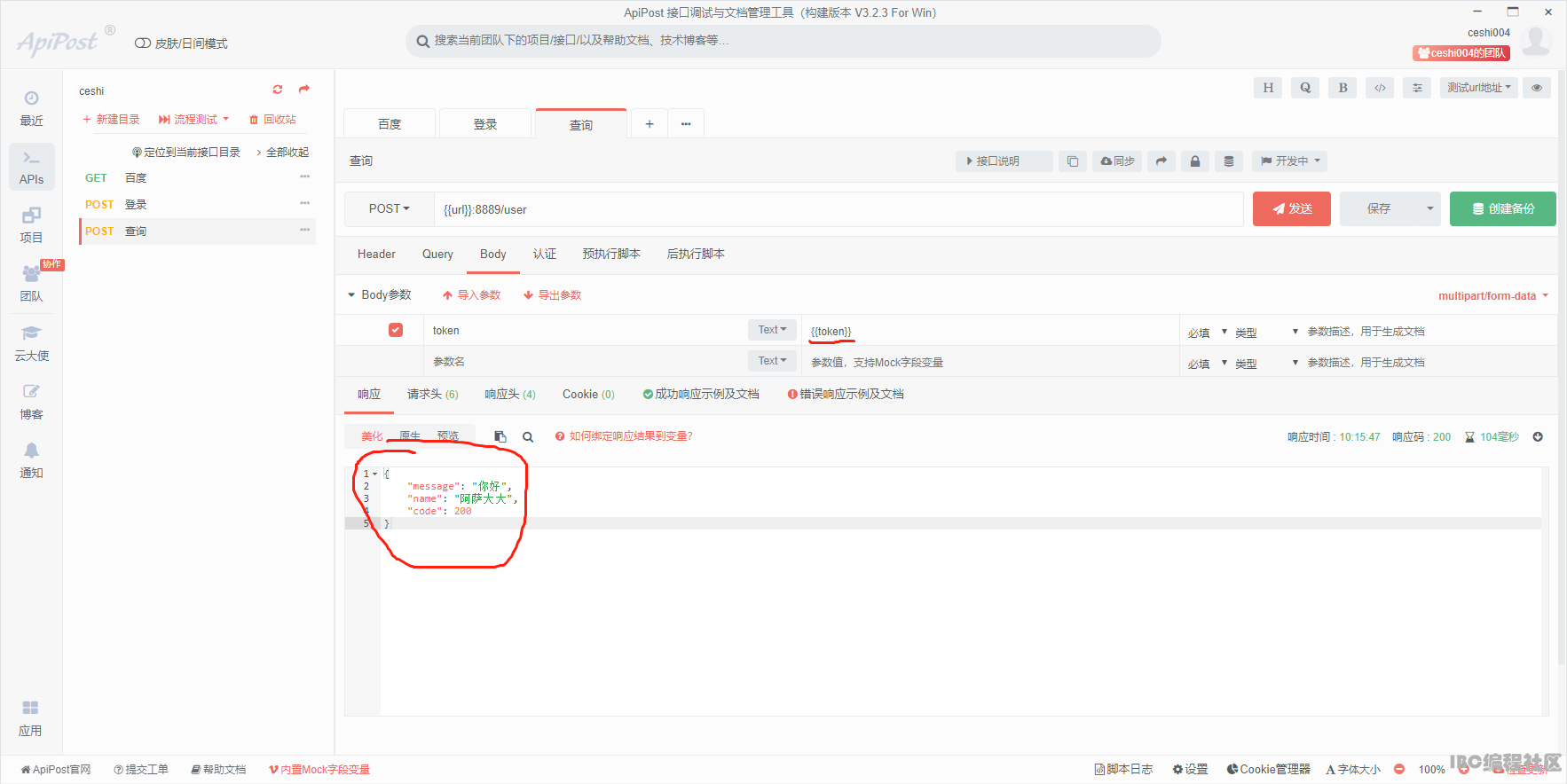Open the dropdown arrow beside 保存
1567x784 pixels.
click(x=1429, y=209)
